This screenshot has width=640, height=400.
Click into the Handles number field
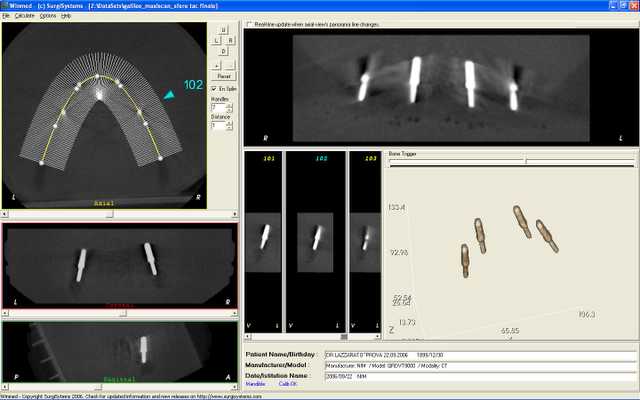(218, 108)
